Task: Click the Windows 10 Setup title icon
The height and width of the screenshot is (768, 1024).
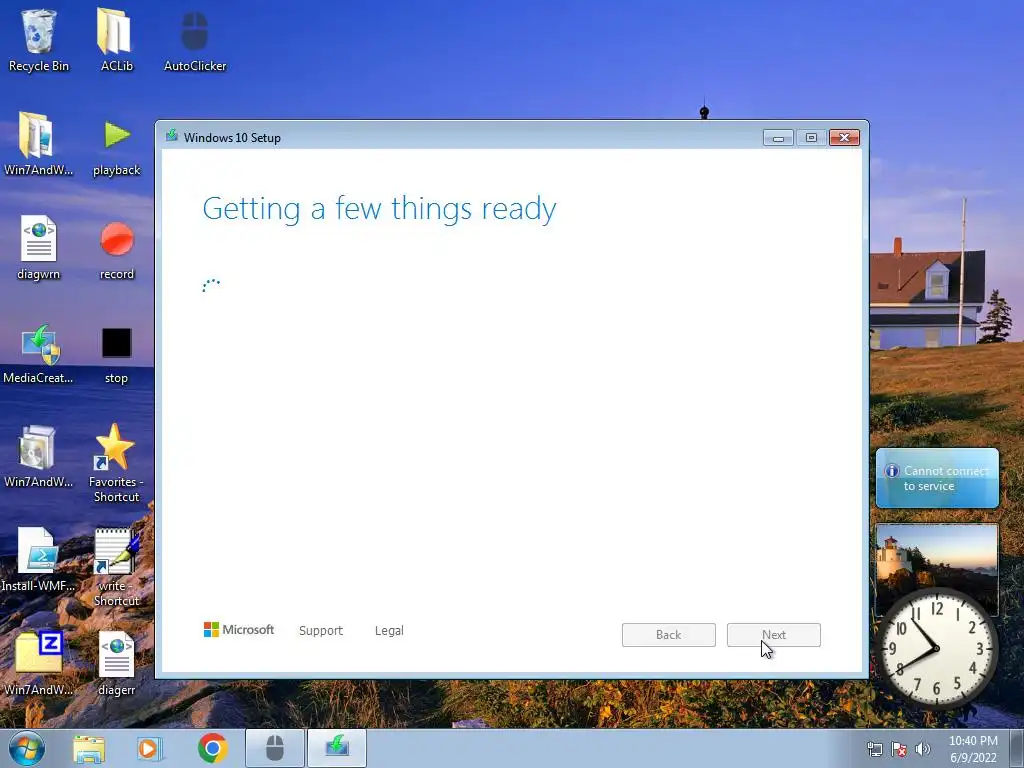Action: tap(172, 136)
